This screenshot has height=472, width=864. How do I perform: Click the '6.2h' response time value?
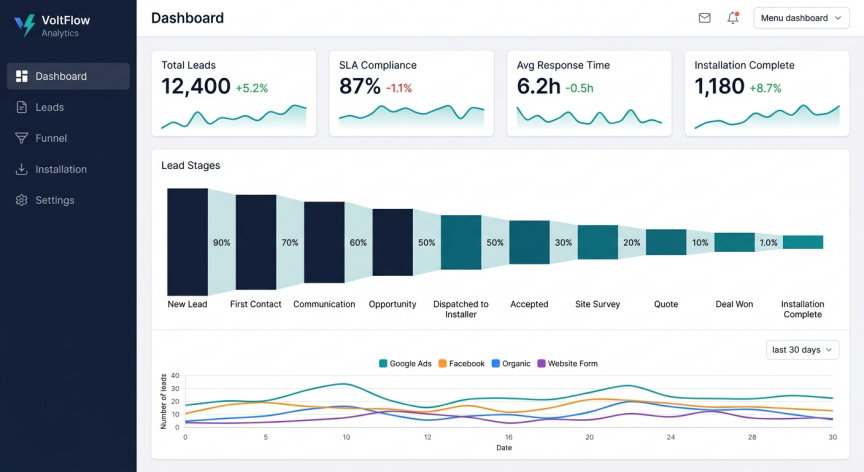[538, 86]
